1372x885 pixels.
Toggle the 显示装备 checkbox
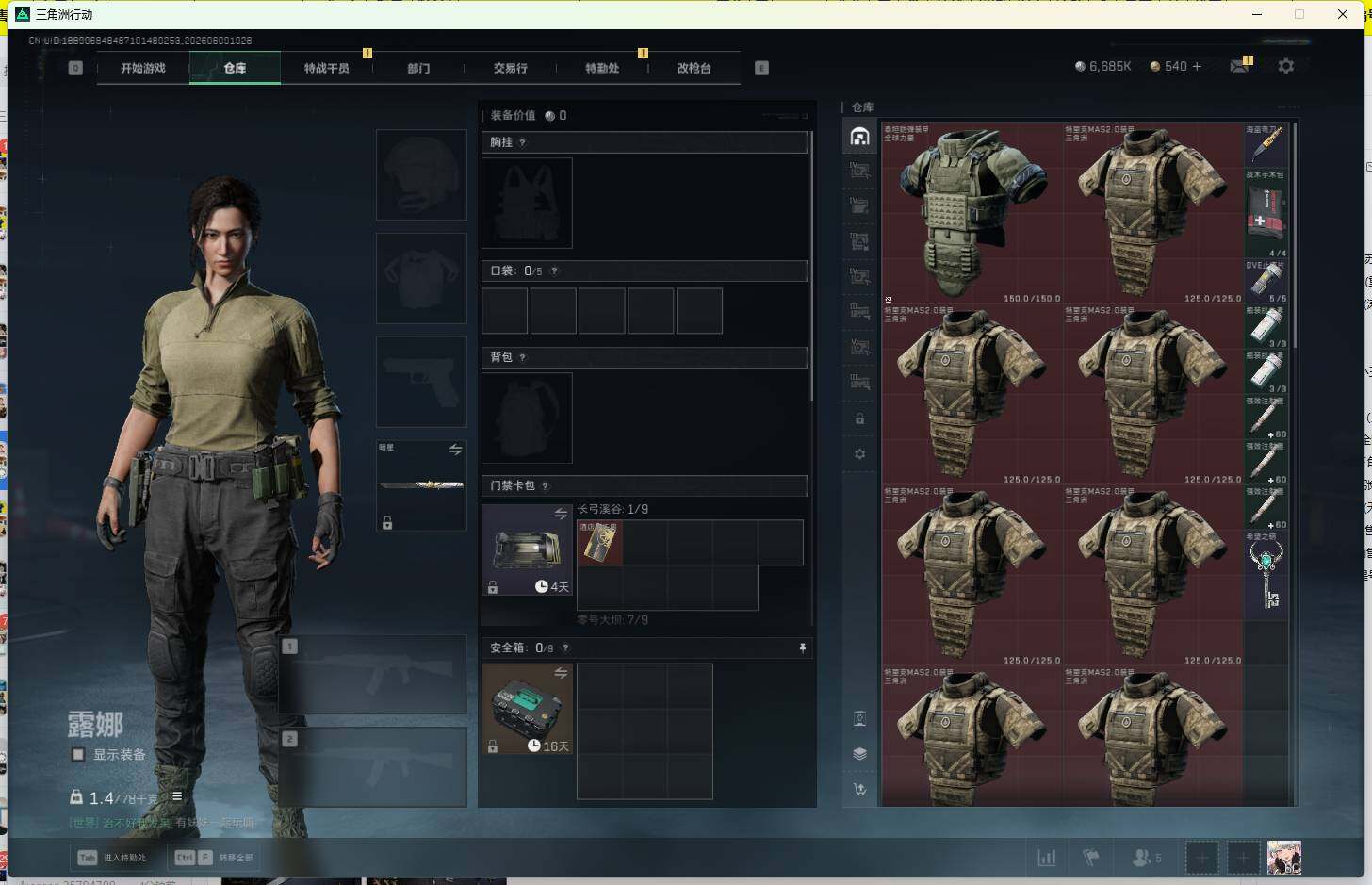[78, 755]
